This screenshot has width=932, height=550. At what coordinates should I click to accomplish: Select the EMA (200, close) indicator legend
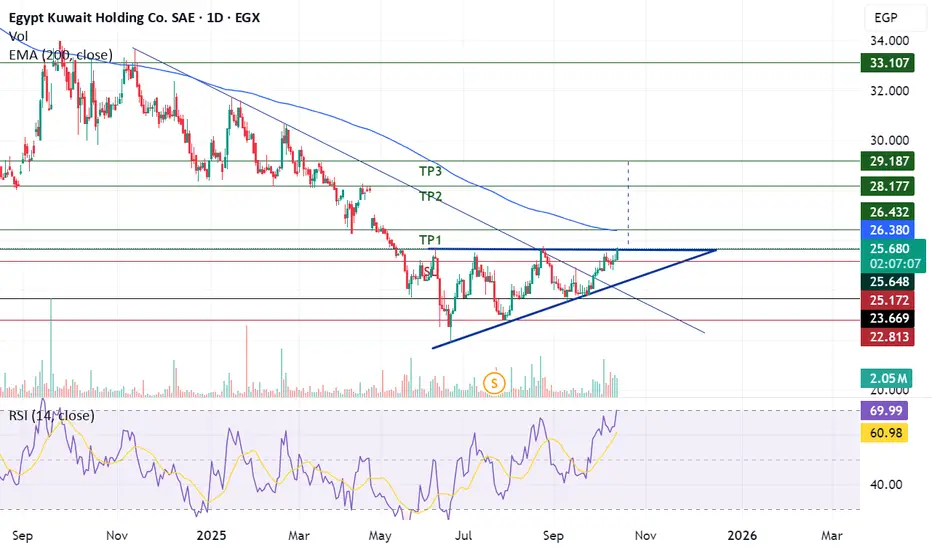[61, 55]
